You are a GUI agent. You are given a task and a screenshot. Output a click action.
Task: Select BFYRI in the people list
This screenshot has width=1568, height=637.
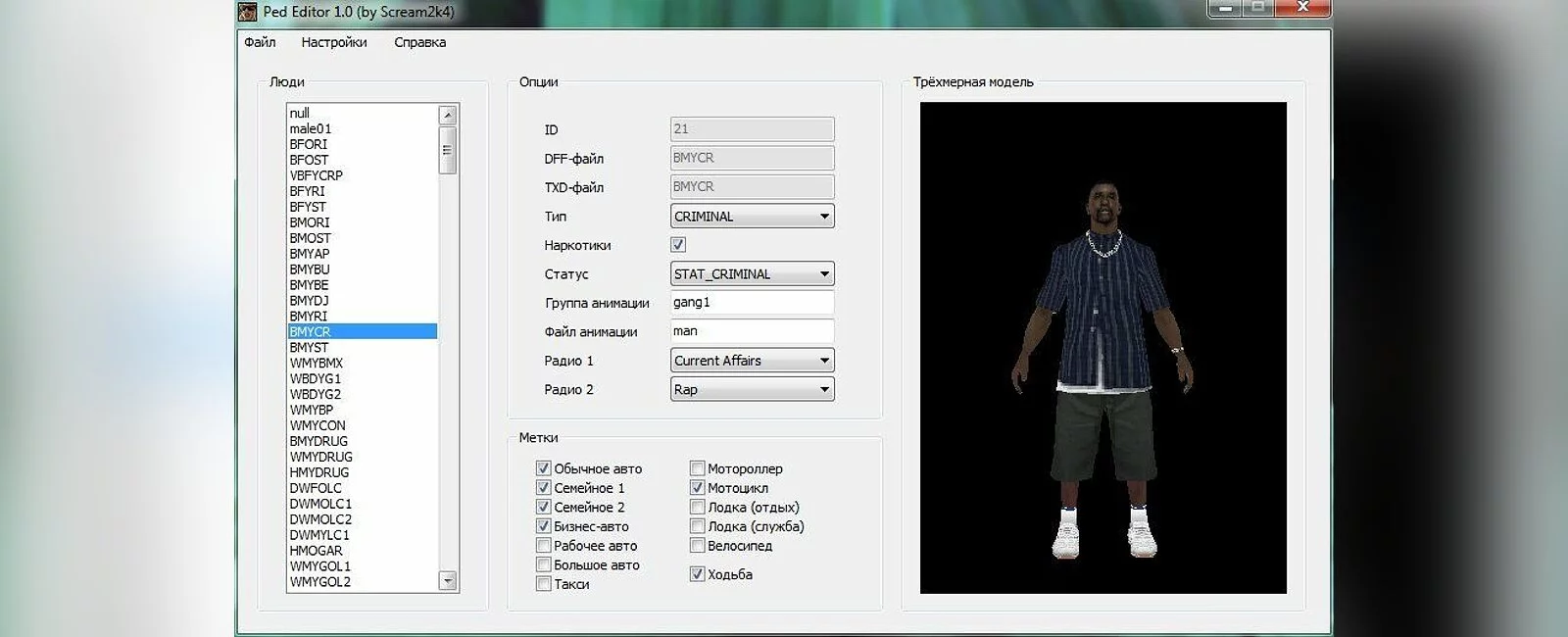coord(363,191)
